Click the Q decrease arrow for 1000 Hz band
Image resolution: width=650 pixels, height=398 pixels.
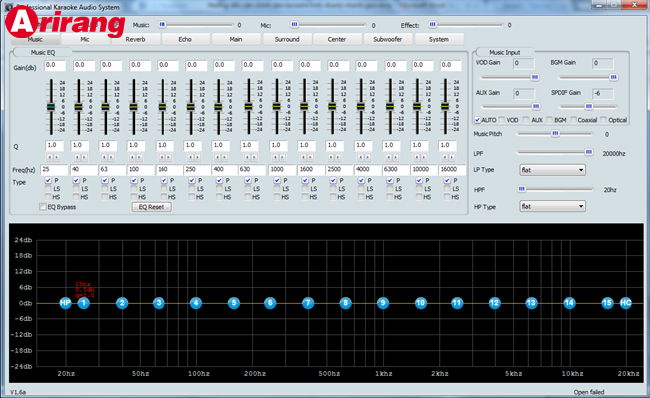pyautogui.click(x=275, y=158)
